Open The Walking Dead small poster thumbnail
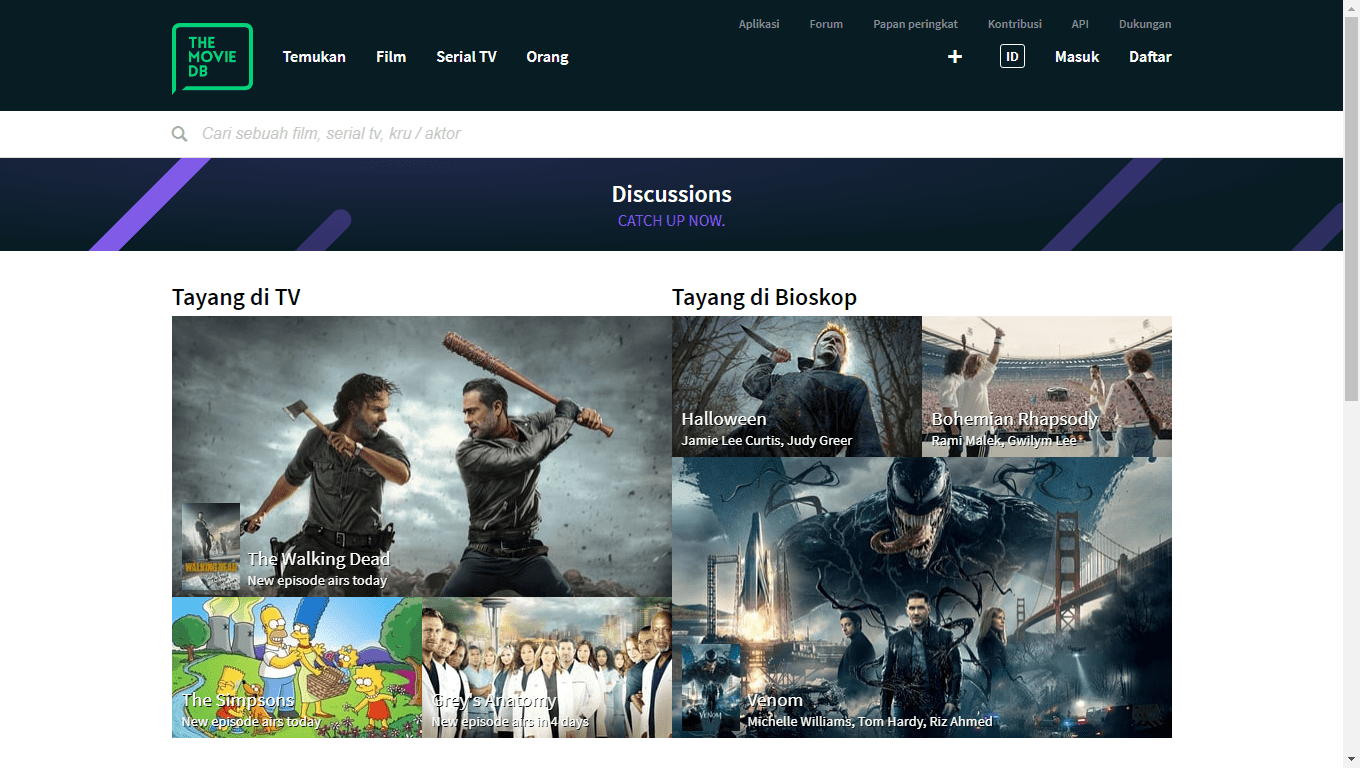The width and height of the screenshot is (1360, 768). [x=211, y=546]
